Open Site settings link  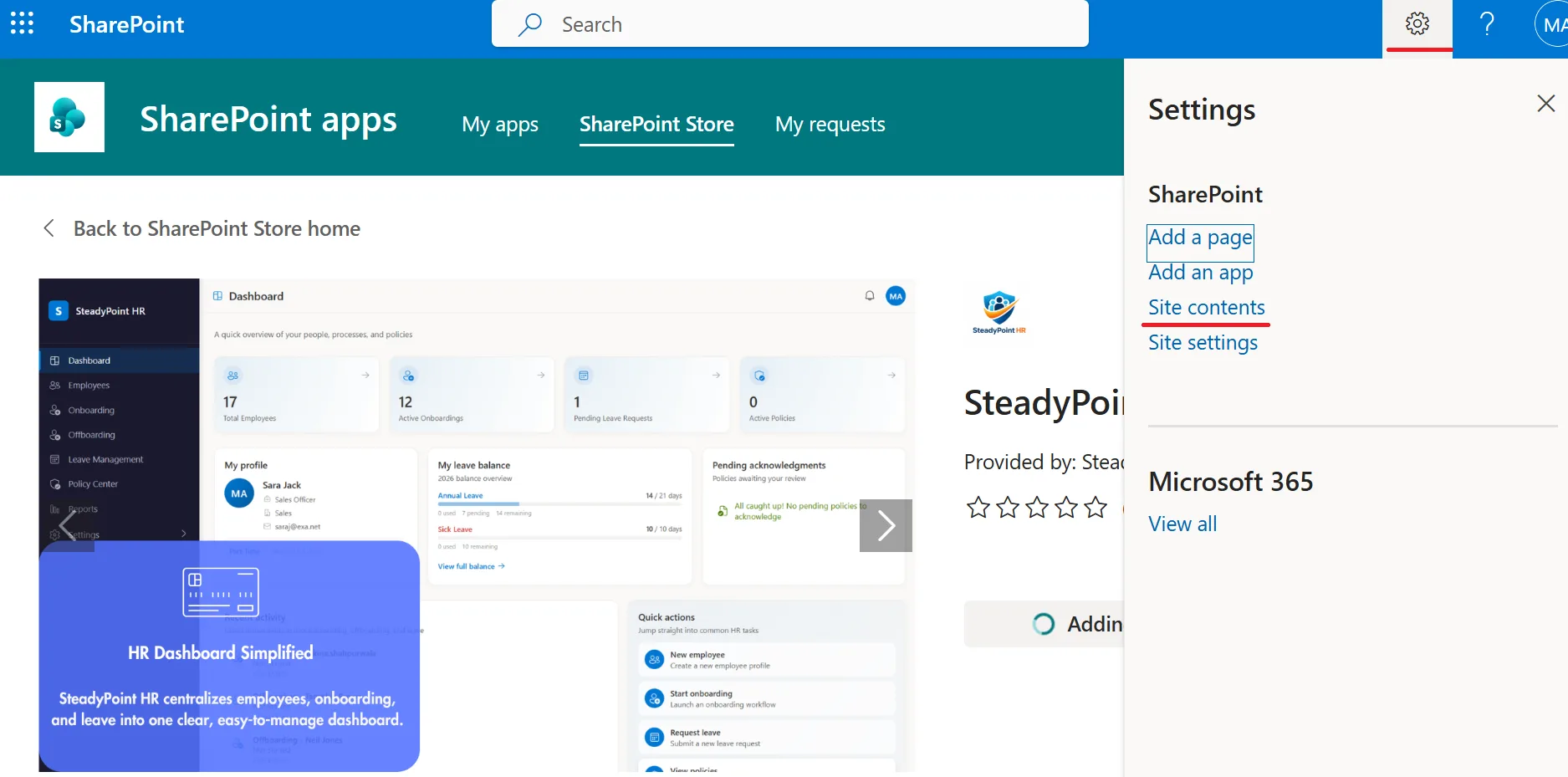(x=1203, y=343)
